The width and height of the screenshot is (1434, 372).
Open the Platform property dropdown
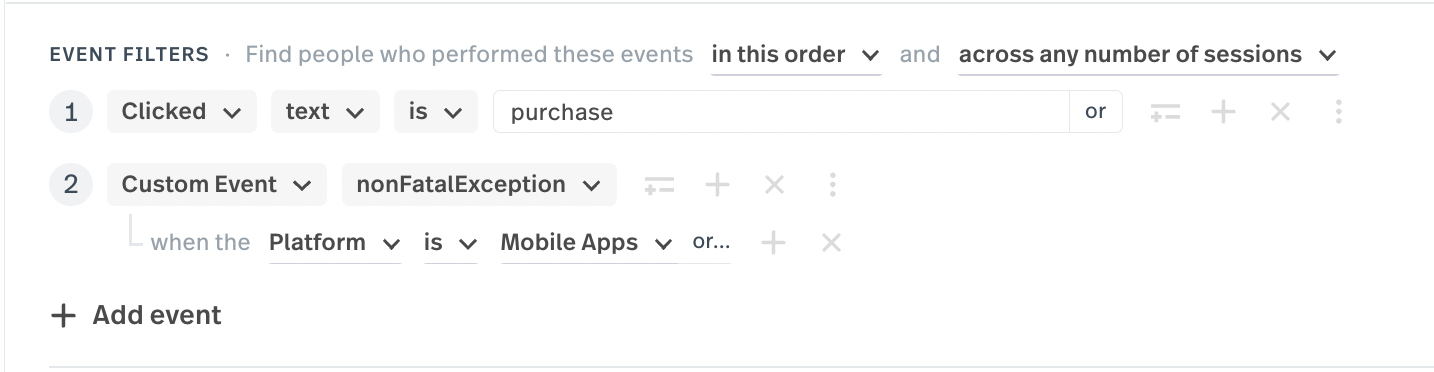point(335,243)
